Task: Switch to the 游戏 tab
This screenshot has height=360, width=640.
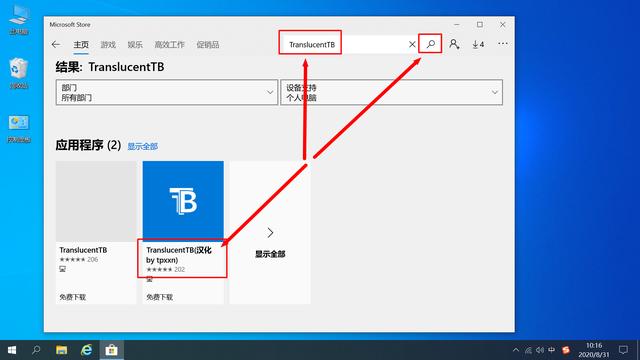Action: point(108,44)
